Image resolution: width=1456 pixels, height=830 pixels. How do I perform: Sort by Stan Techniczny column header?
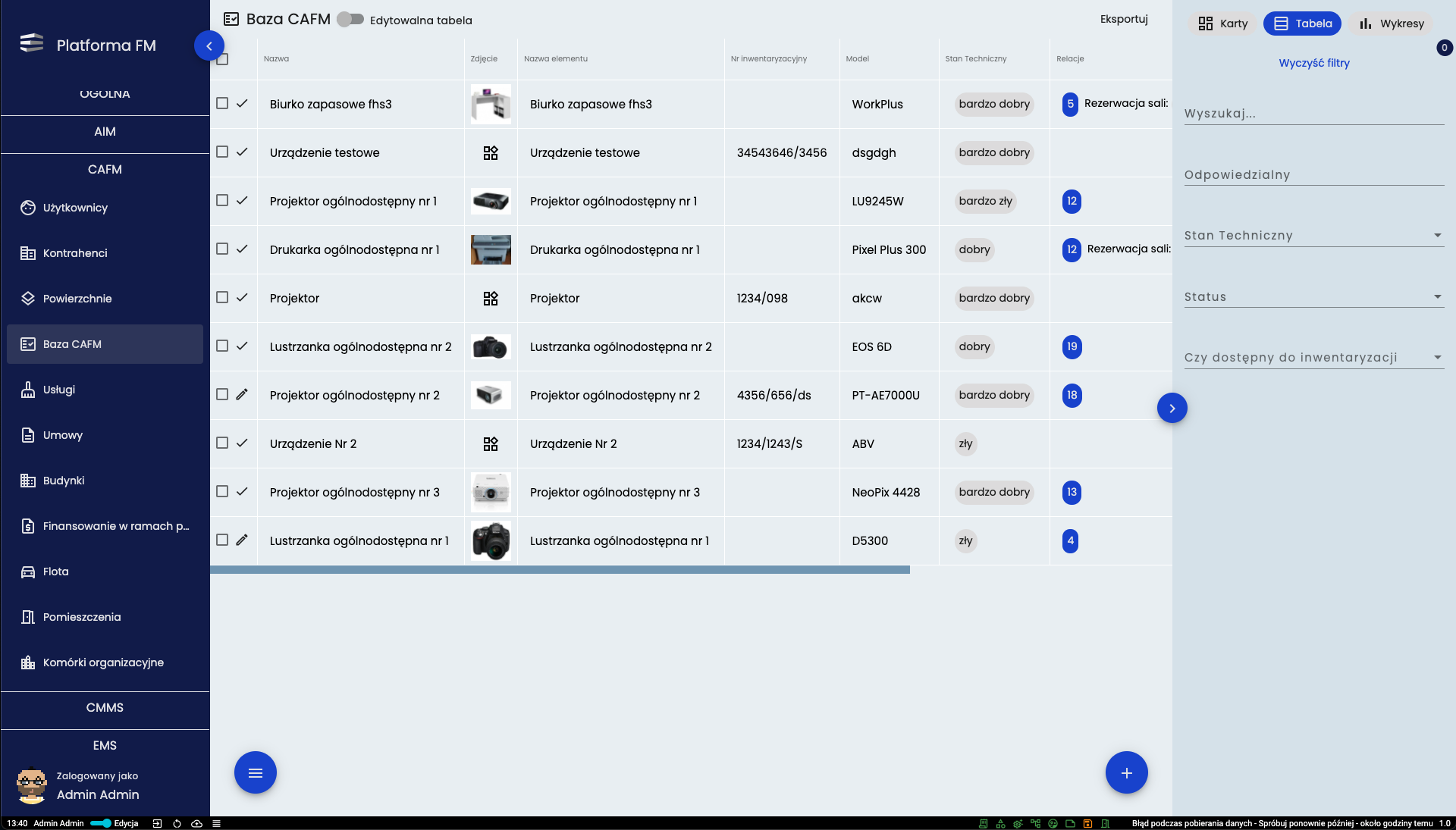tap(976, 59)
